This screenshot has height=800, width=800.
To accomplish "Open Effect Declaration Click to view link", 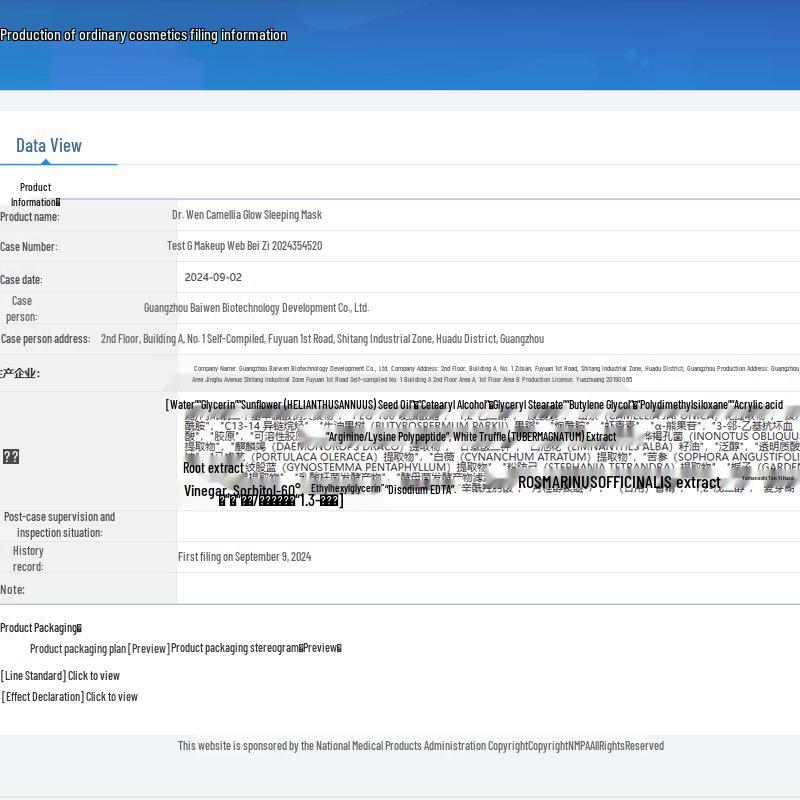I will (x=69, y=696).
